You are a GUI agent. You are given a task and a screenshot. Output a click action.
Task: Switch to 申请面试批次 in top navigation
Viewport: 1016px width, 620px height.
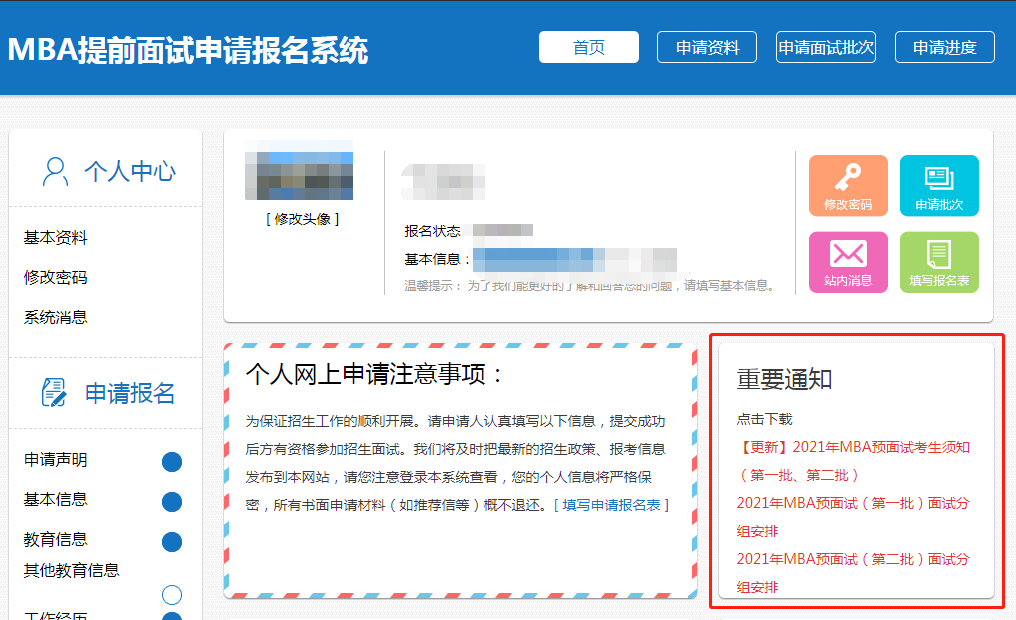(826, 47)
